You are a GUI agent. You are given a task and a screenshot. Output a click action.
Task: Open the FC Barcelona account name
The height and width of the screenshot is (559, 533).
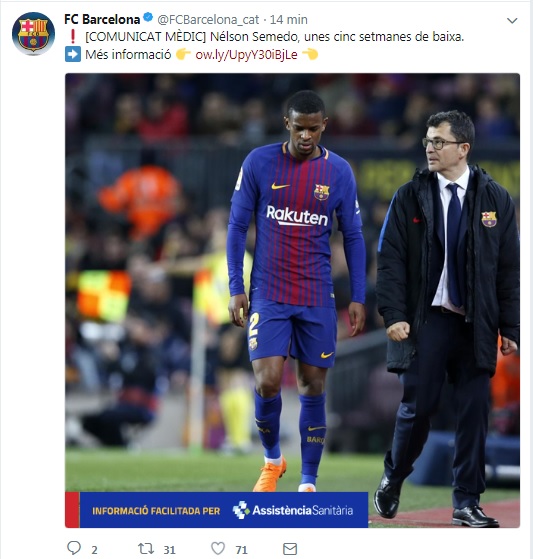click(x=102, y=19)
